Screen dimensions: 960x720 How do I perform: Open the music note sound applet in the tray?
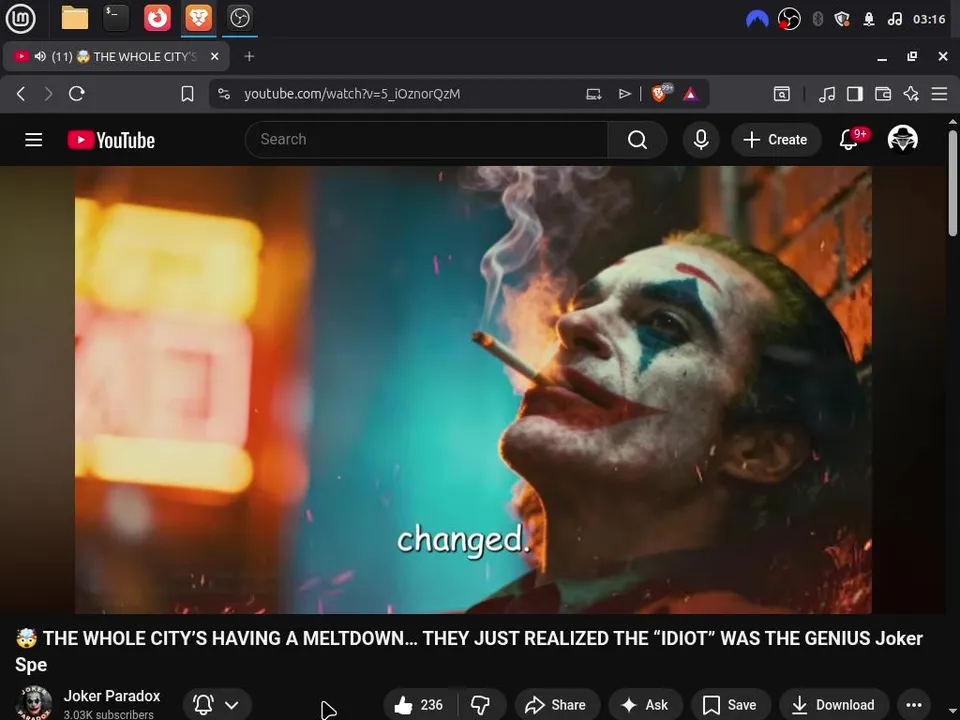[895, 19]
